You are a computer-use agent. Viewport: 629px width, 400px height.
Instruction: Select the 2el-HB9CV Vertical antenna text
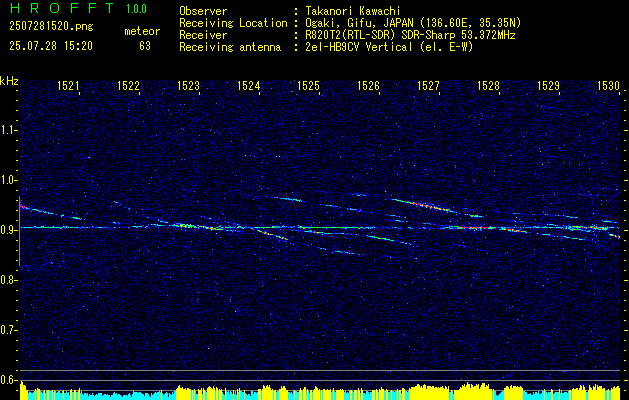coord(389,47)
